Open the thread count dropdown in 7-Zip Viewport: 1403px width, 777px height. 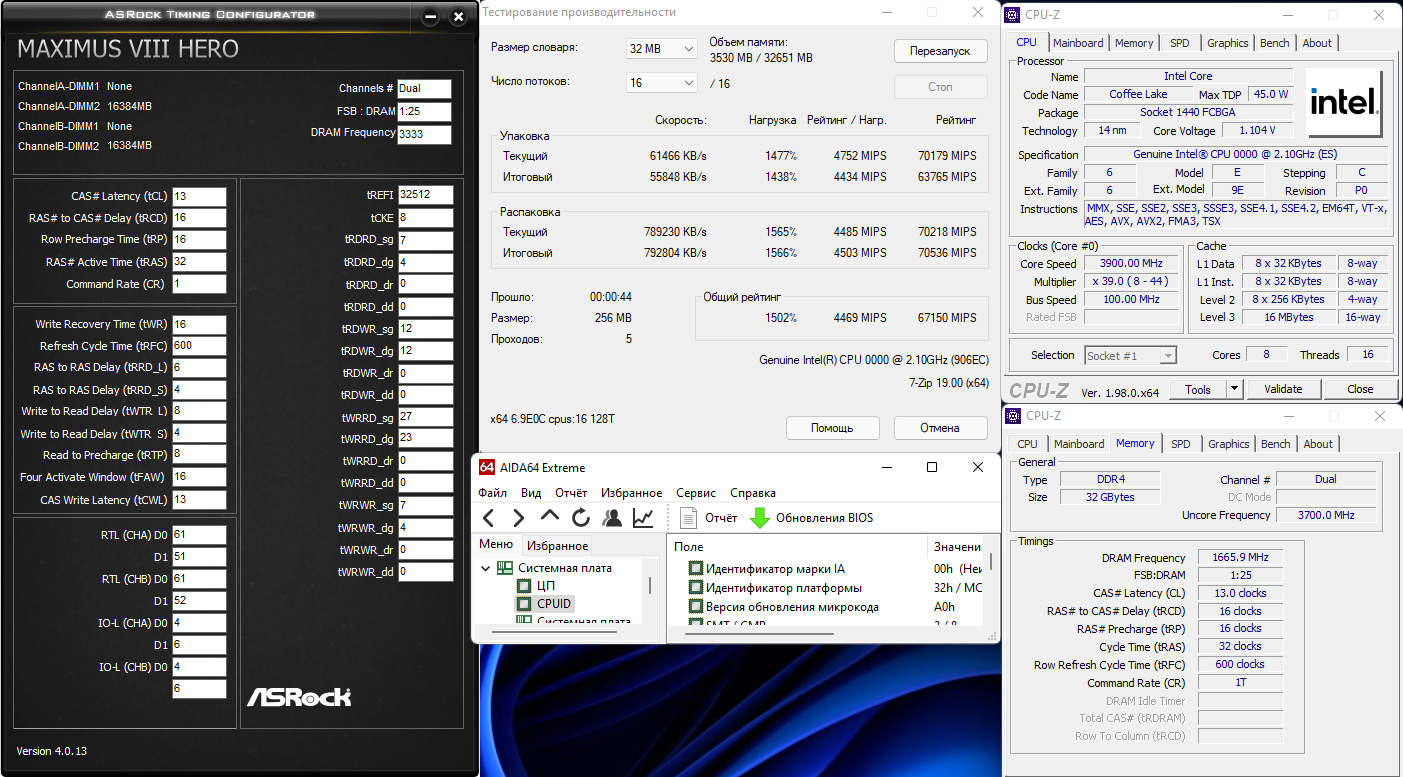pos(662,83)
